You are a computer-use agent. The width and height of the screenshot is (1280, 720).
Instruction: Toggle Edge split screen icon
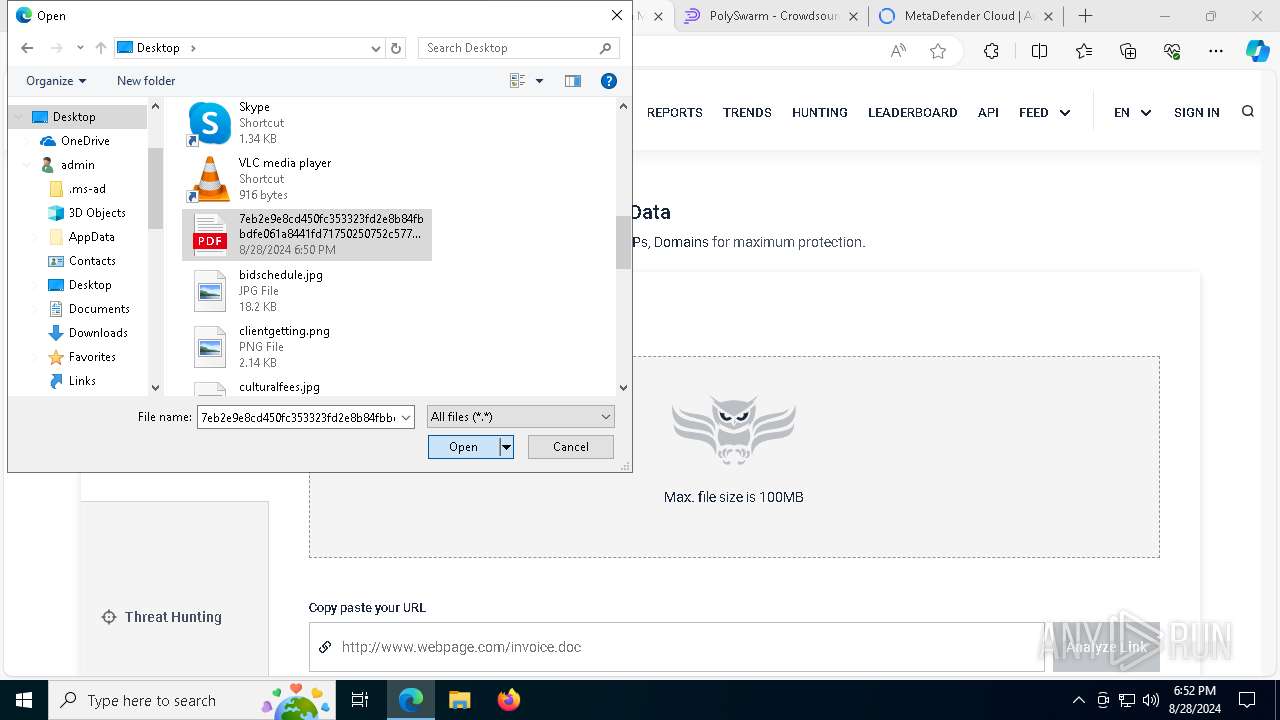[x=1039, y=52]
